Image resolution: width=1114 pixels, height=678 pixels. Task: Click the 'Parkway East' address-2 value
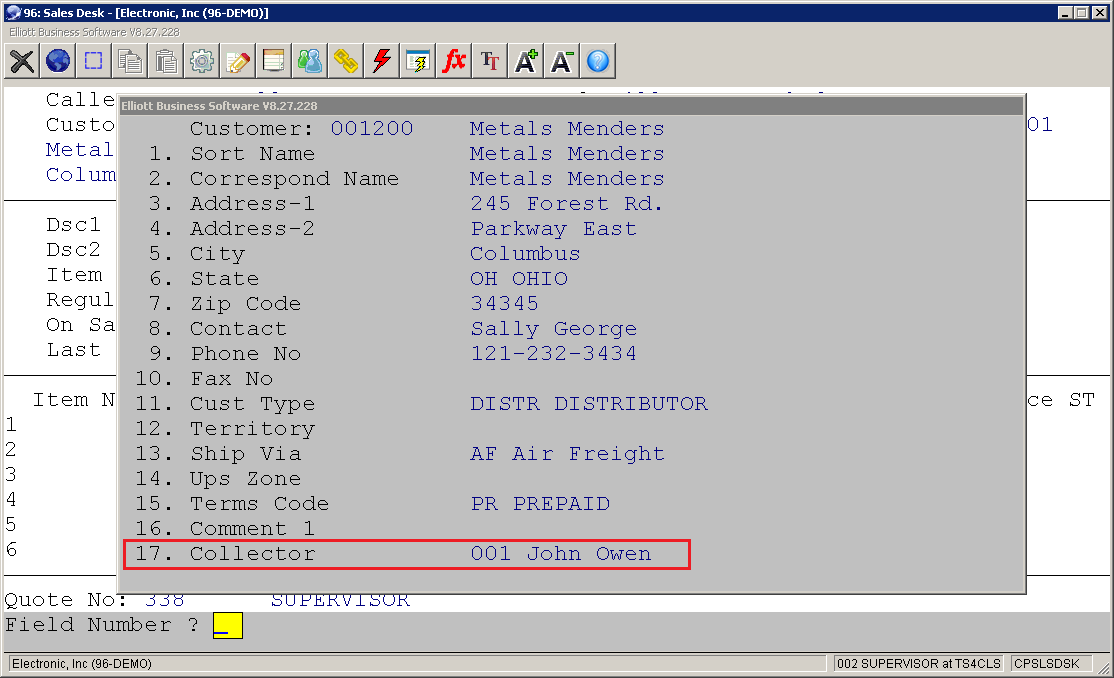(x=553, y=229)
